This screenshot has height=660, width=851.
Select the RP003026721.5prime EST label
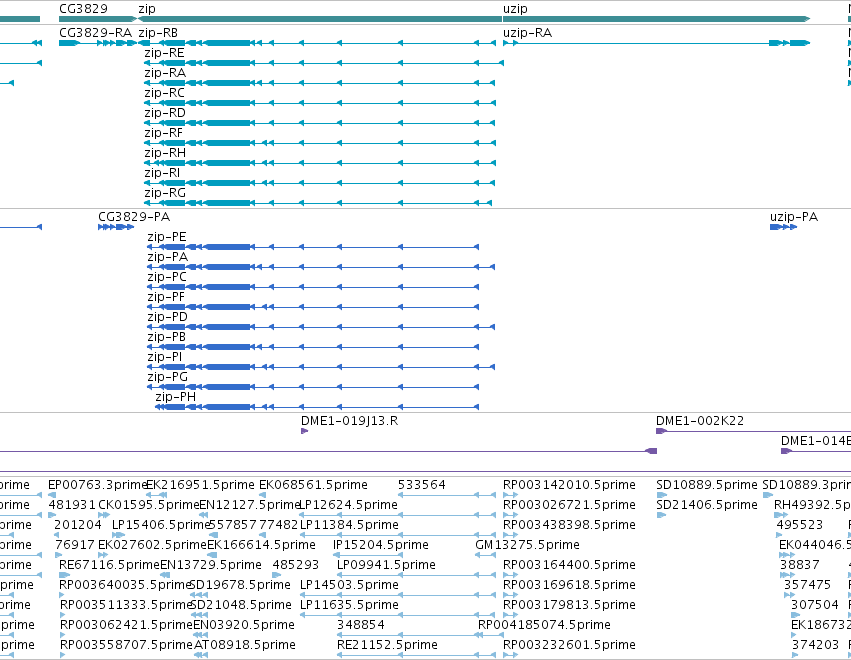(569, 505)
